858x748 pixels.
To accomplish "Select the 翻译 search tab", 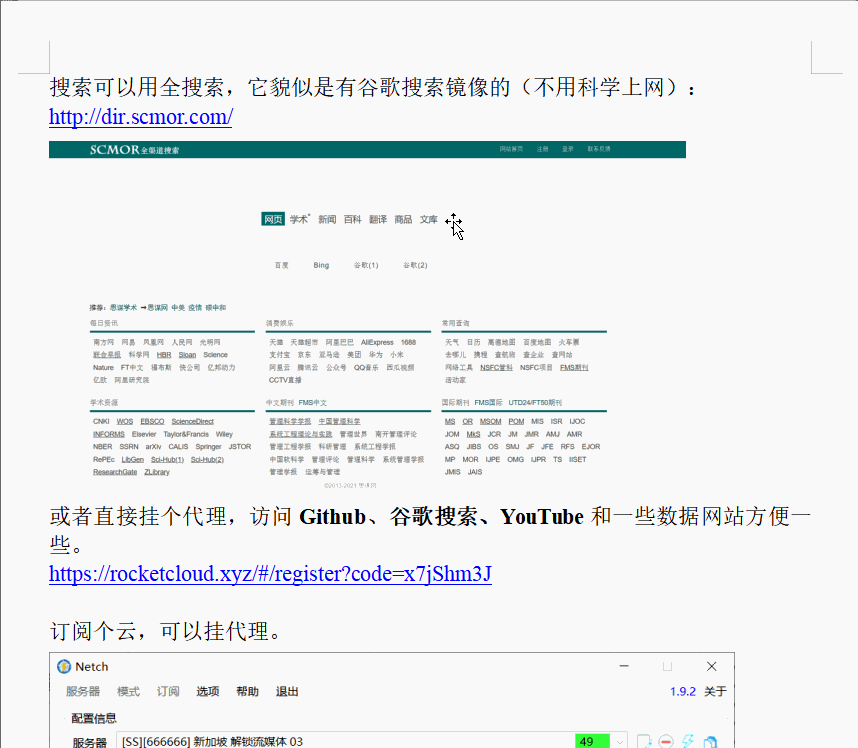I will pos(378,219).
